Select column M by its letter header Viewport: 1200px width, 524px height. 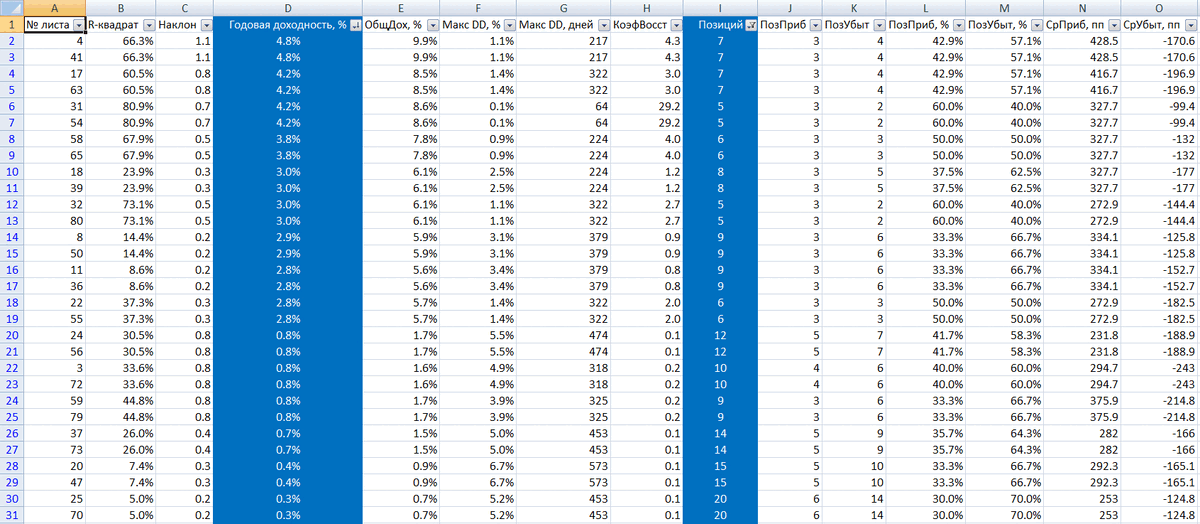tap(1006, 7)
